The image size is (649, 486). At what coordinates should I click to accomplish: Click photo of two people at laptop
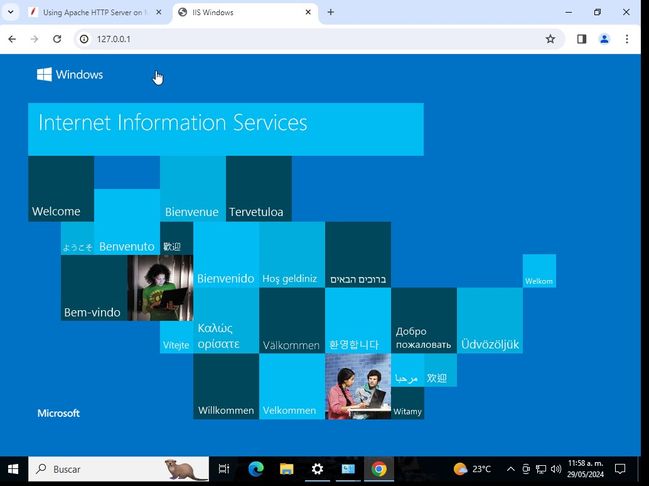[358, 386]
